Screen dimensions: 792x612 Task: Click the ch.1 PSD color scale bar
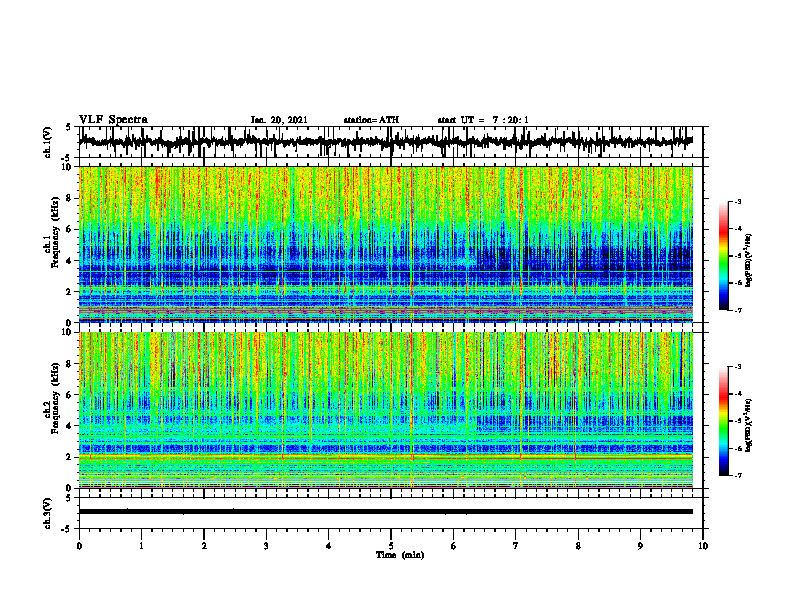(724, 256)
